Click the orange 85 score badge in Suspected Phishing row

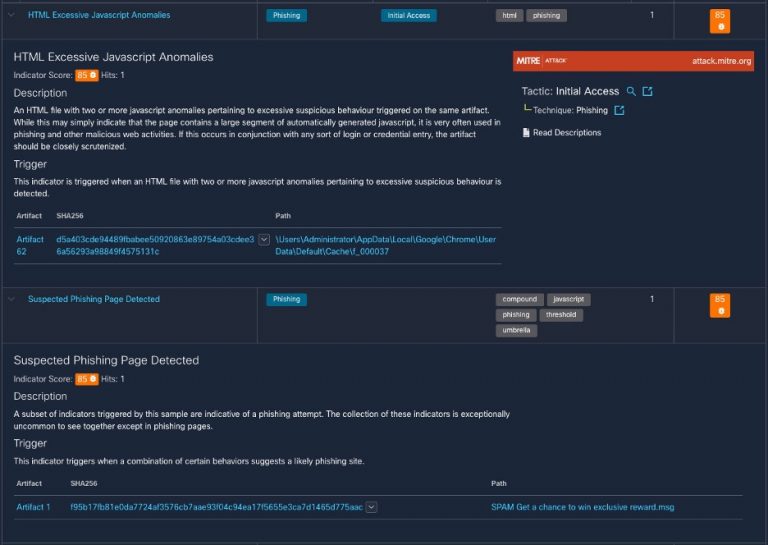[x=718, y=304]
